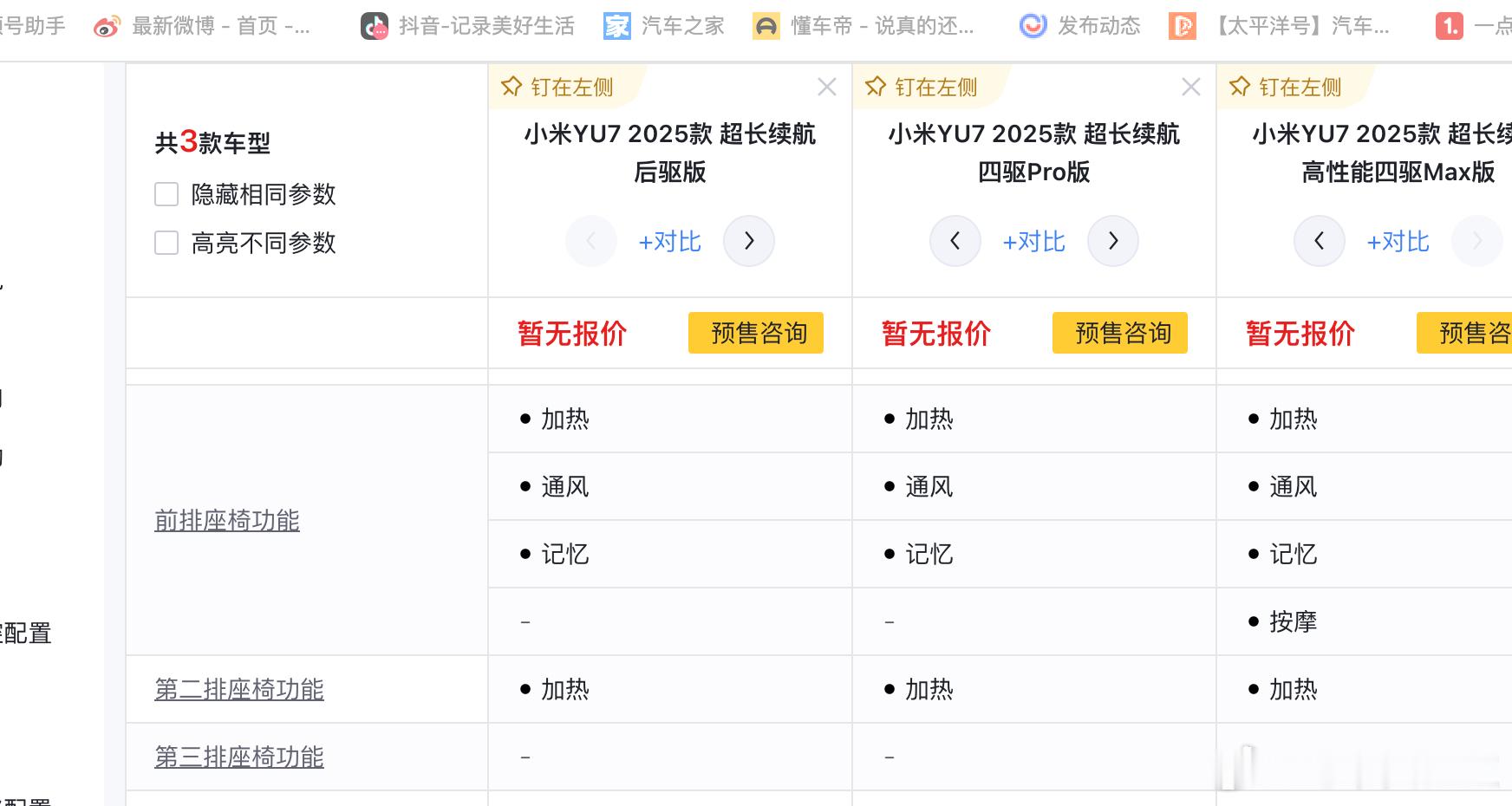Move 四驱Pro版 column left with arrow
1512x806 pixels.
click(955, 241)
